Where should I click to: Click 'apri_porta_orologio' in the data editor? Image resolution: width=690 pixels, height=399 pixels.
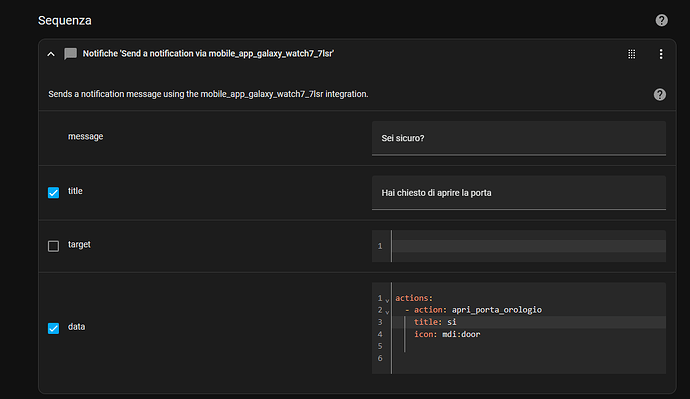(x=496, y=310)
